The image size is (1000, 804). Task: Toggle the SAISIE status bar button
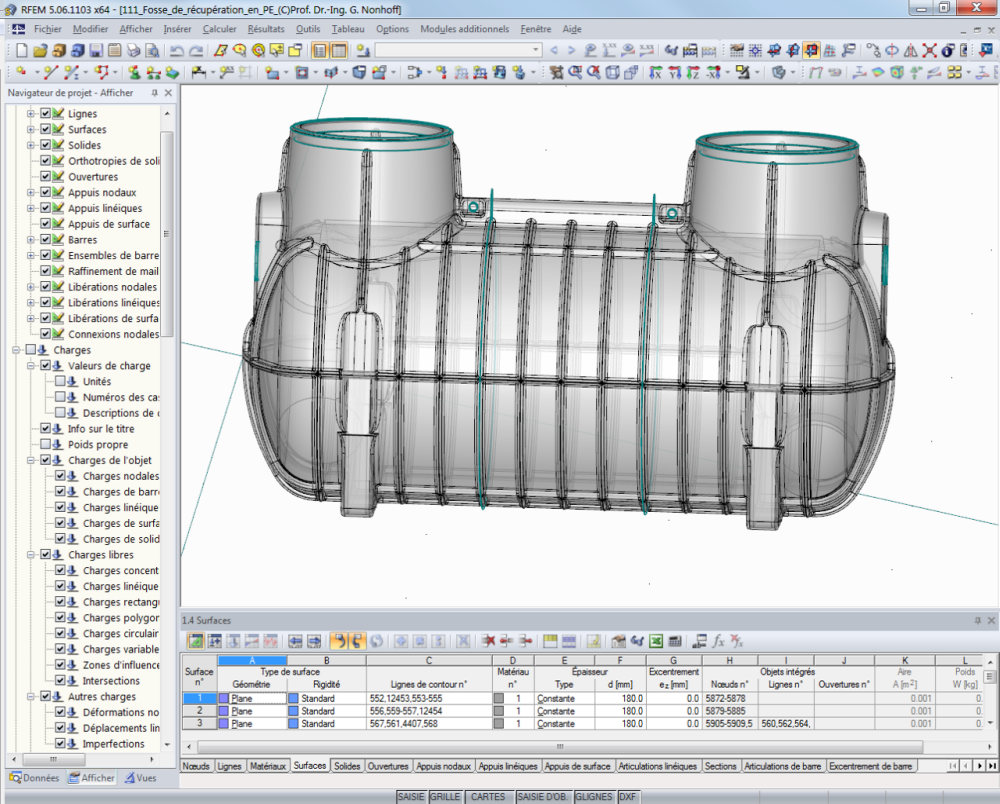click(x=411, y=797)
